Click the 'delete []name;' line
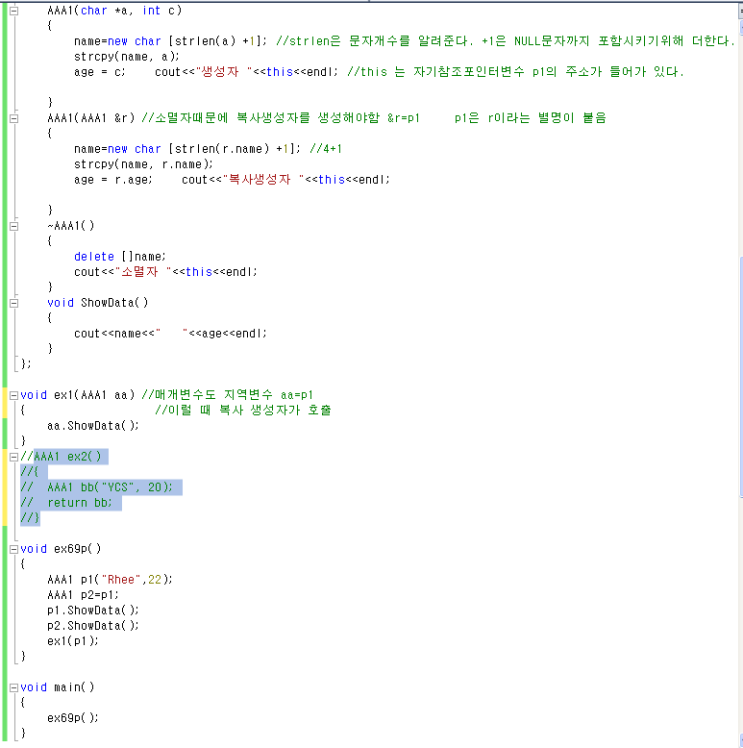Viewport: 743px width, 748px height. (120, 257)
